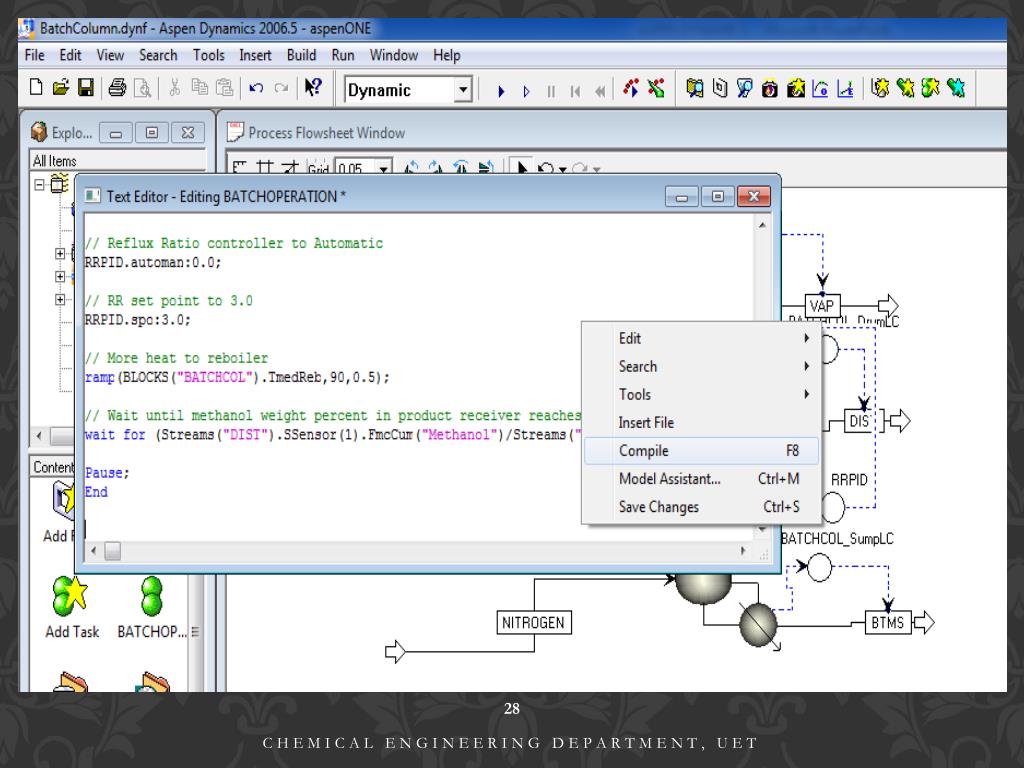Select the RRPID controller circle on flowsheet
This screenshot has width=1024, height=768.
(832, 507)
